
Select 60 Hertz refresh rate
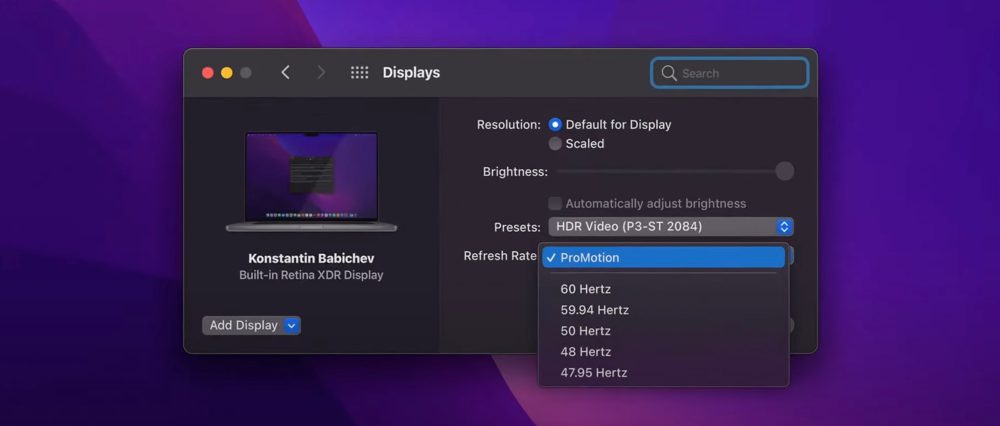585,289
